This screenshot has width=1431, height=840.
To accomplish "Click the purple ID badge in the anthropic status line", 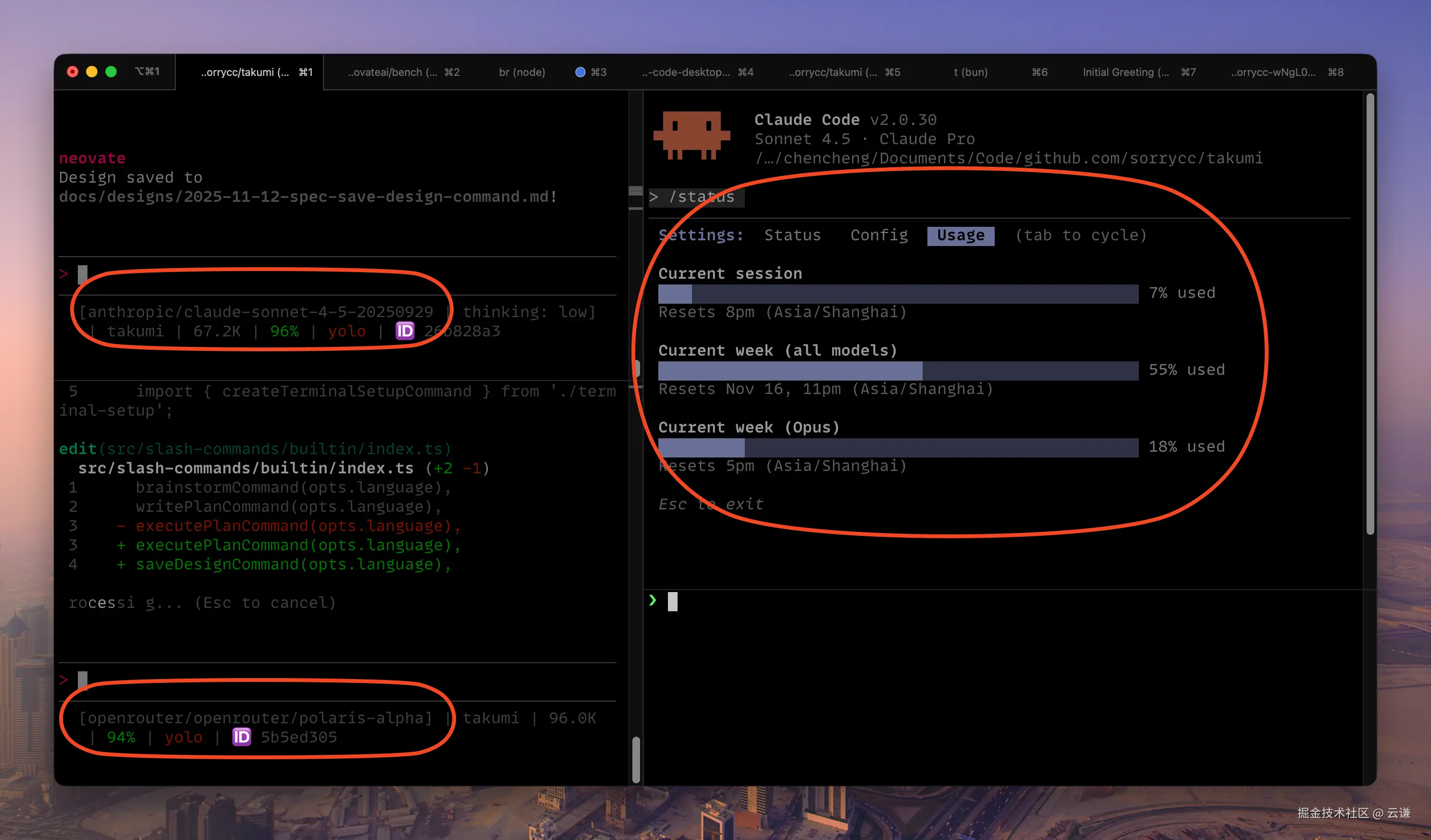I will pyautogui.click(x=405, y=331).
